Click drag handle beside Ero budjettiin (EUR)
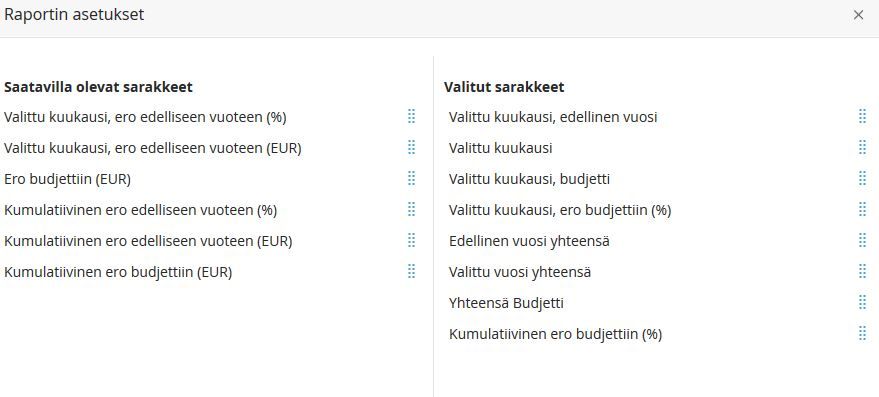Image resolution: width=879 pixels, height=397 pixels. coord(411,178)
